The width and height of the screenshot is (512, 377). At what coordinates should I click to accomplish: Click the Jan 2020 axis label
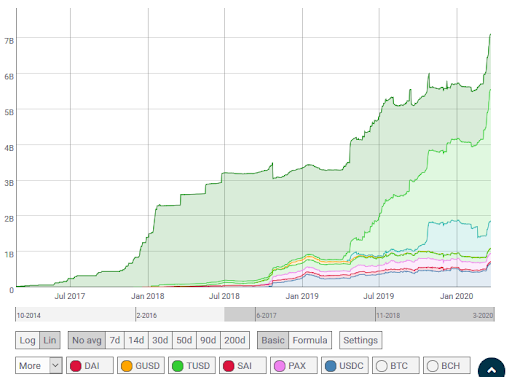point(457,296)
